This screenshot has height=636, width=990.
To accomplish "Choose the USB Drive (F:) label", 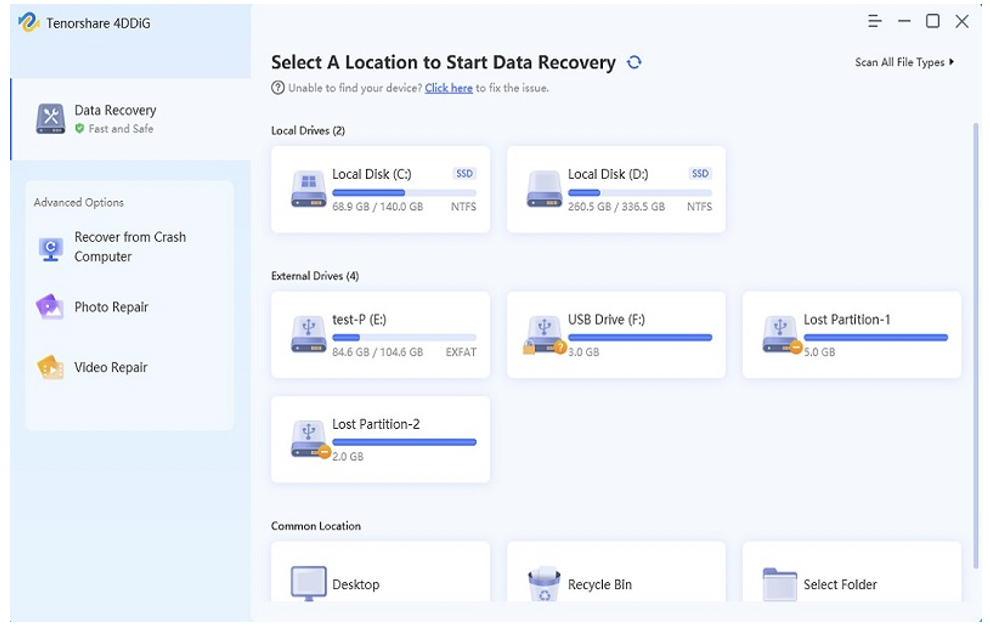I will (x=606, y=319).
